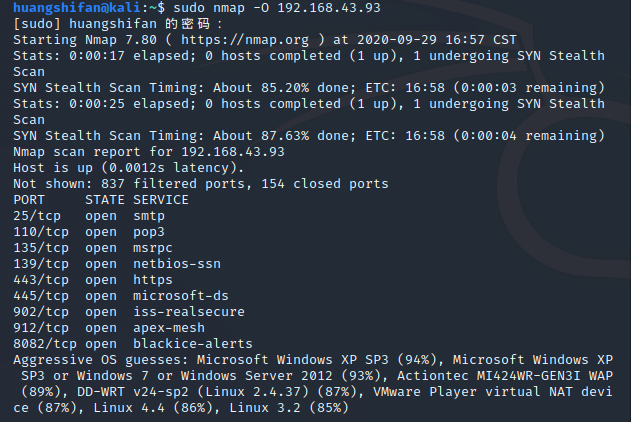Click the huangshifan@kali prompt text
The width and height of the screenshot is (631, 422).
pos(77,7)
